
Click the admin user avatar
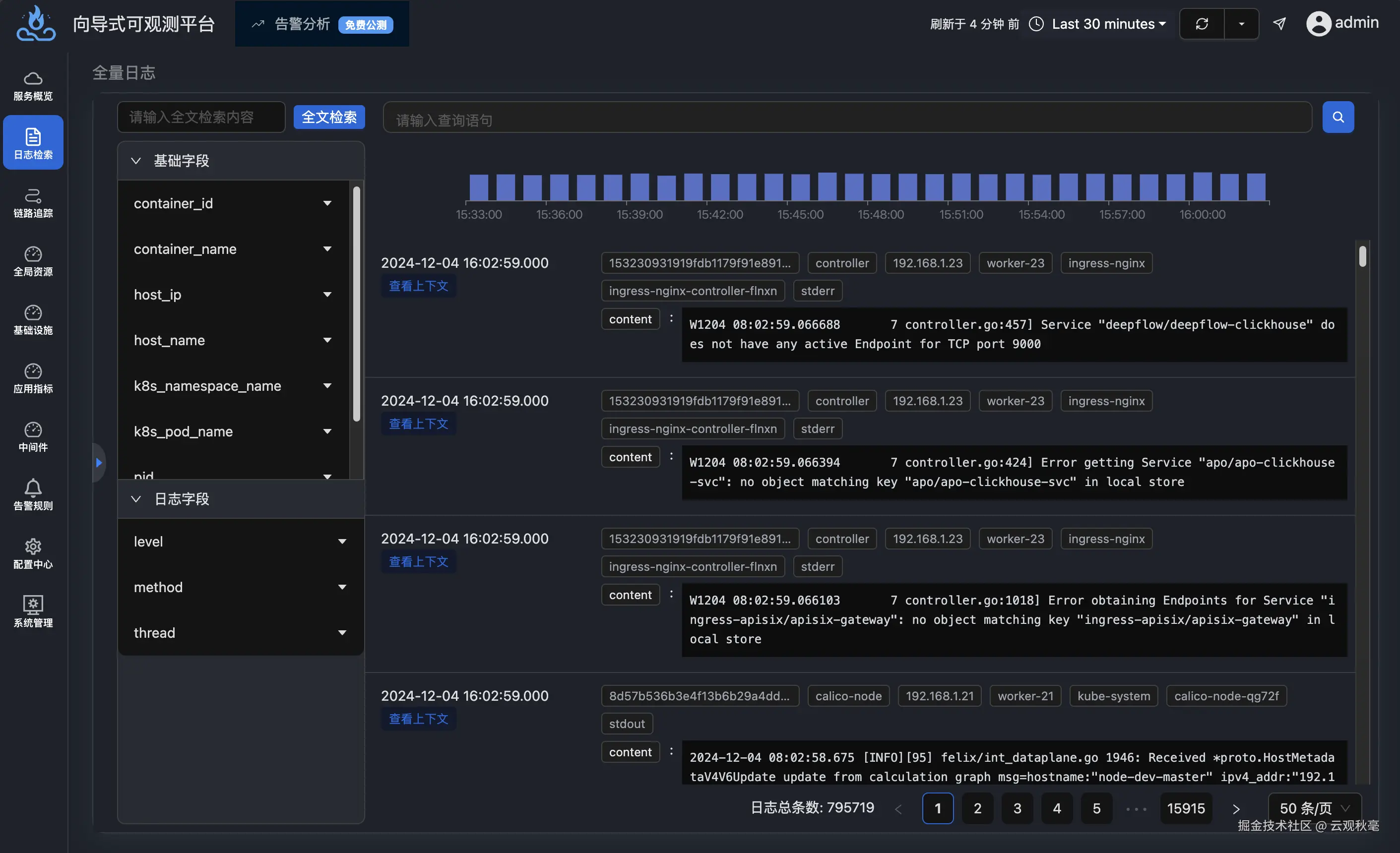click(1318, 24)
